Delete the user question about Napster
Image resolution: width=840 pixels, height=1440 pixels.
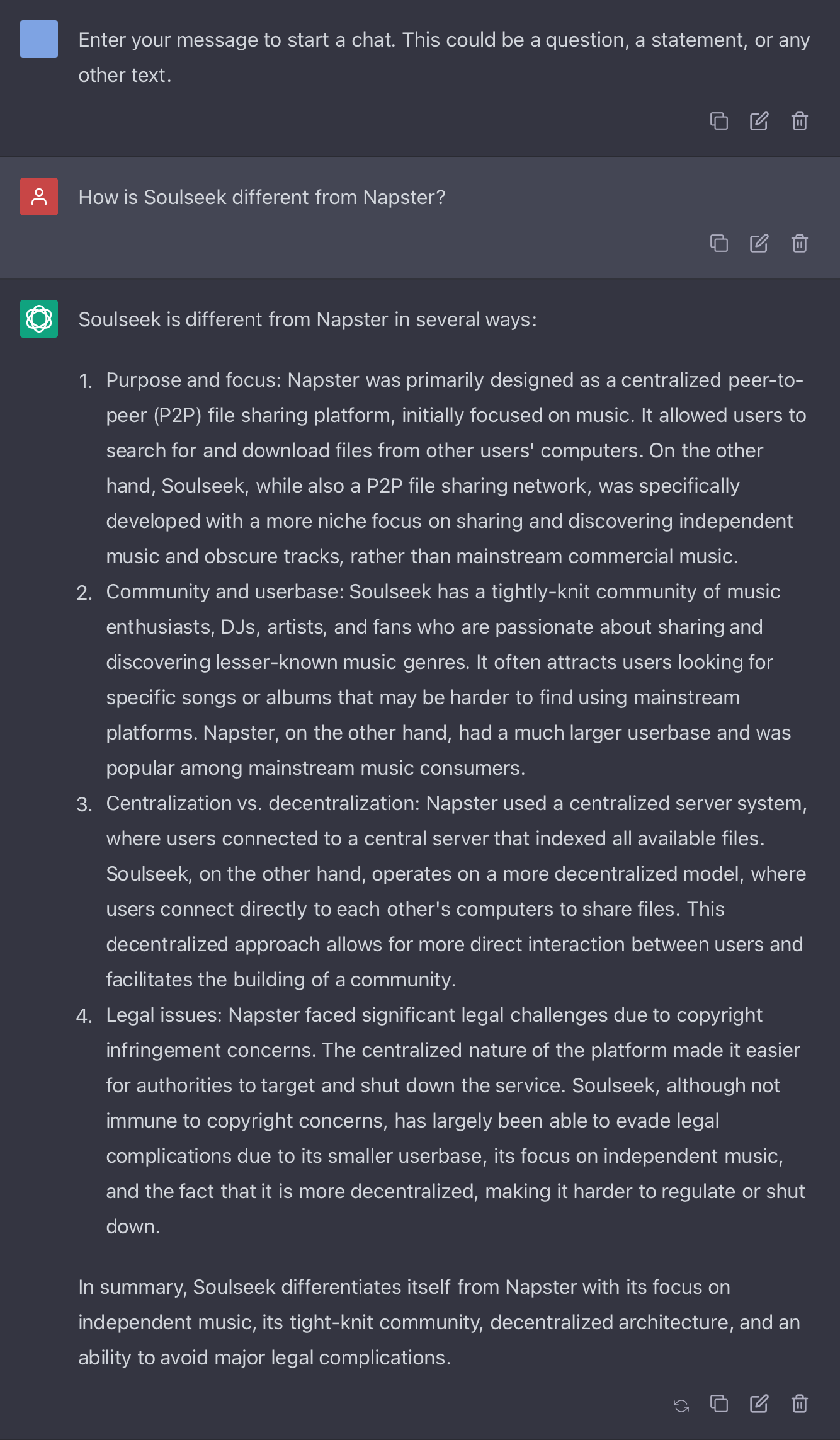799,243
